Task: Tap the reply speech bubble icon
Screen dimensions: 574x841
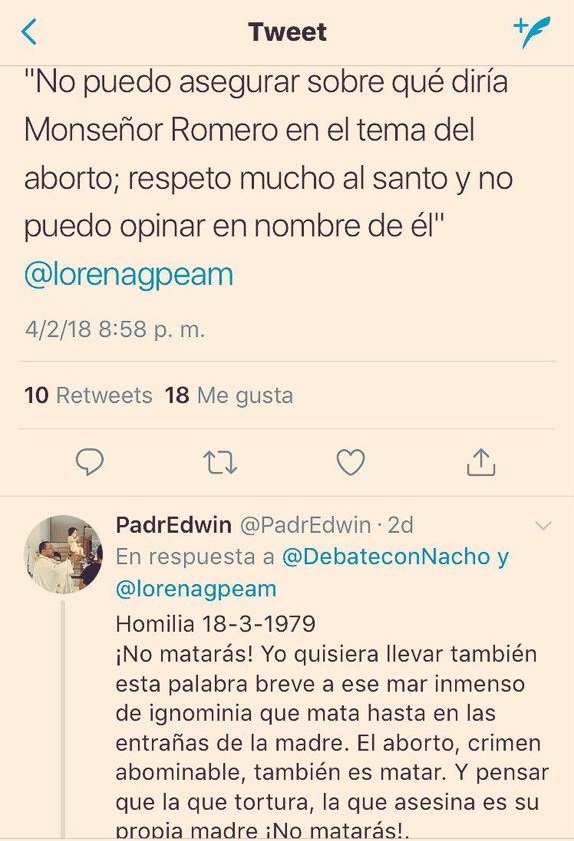Action: (90, 462)
